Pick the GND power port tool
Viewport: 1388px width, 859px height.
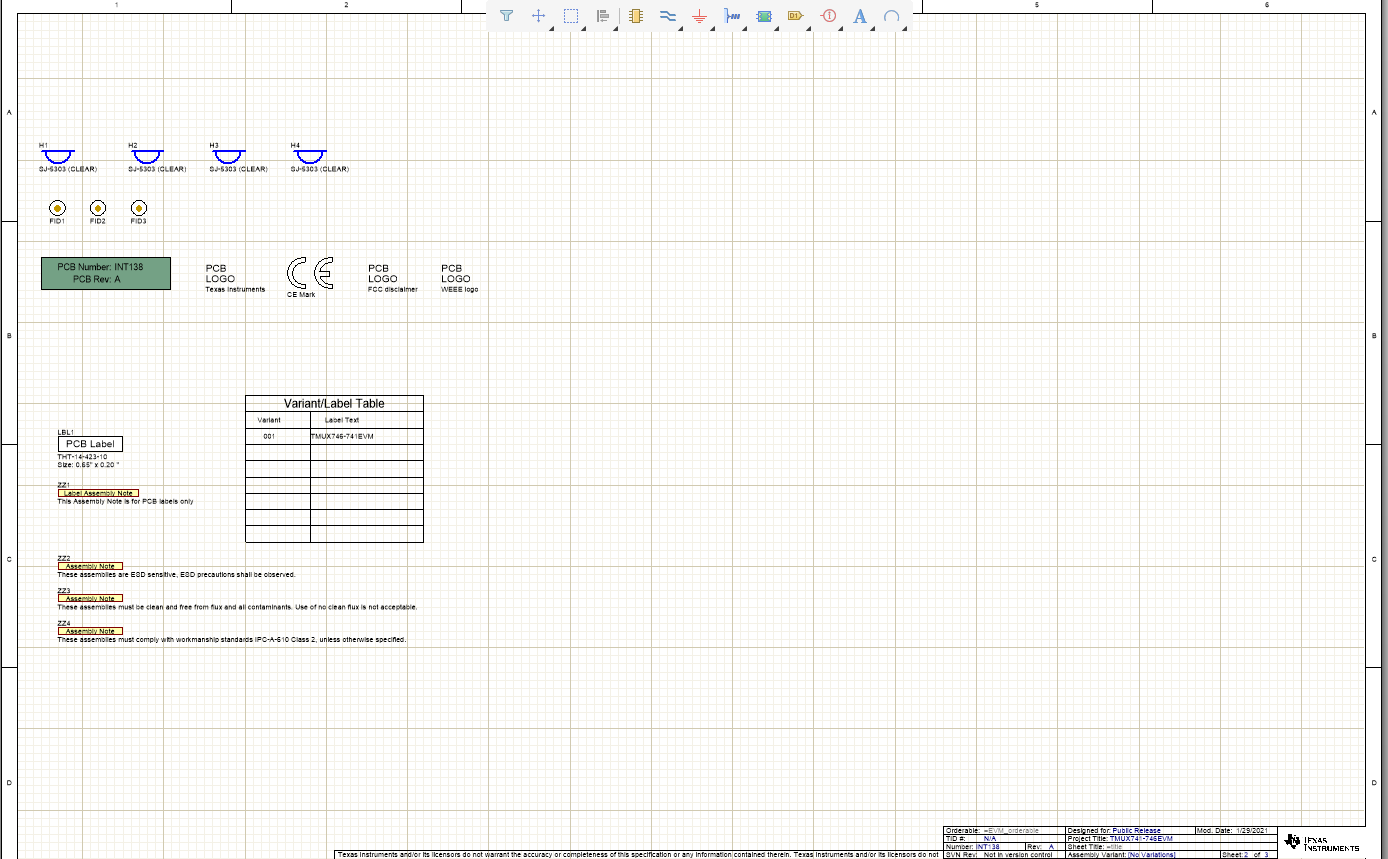700,16
